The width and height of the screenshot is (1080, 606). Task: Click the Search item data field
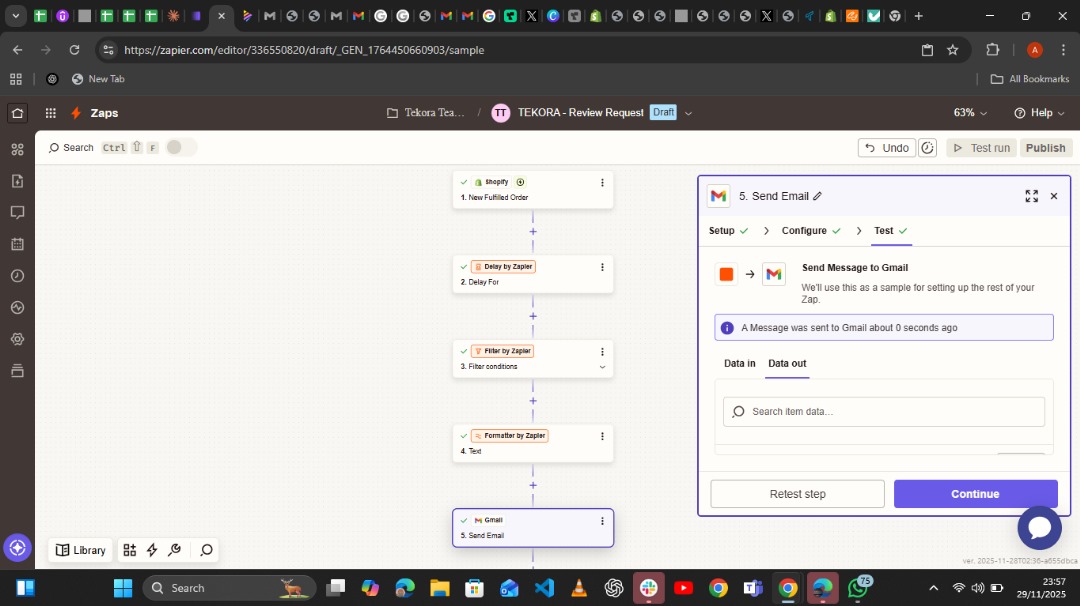[884, 411]
